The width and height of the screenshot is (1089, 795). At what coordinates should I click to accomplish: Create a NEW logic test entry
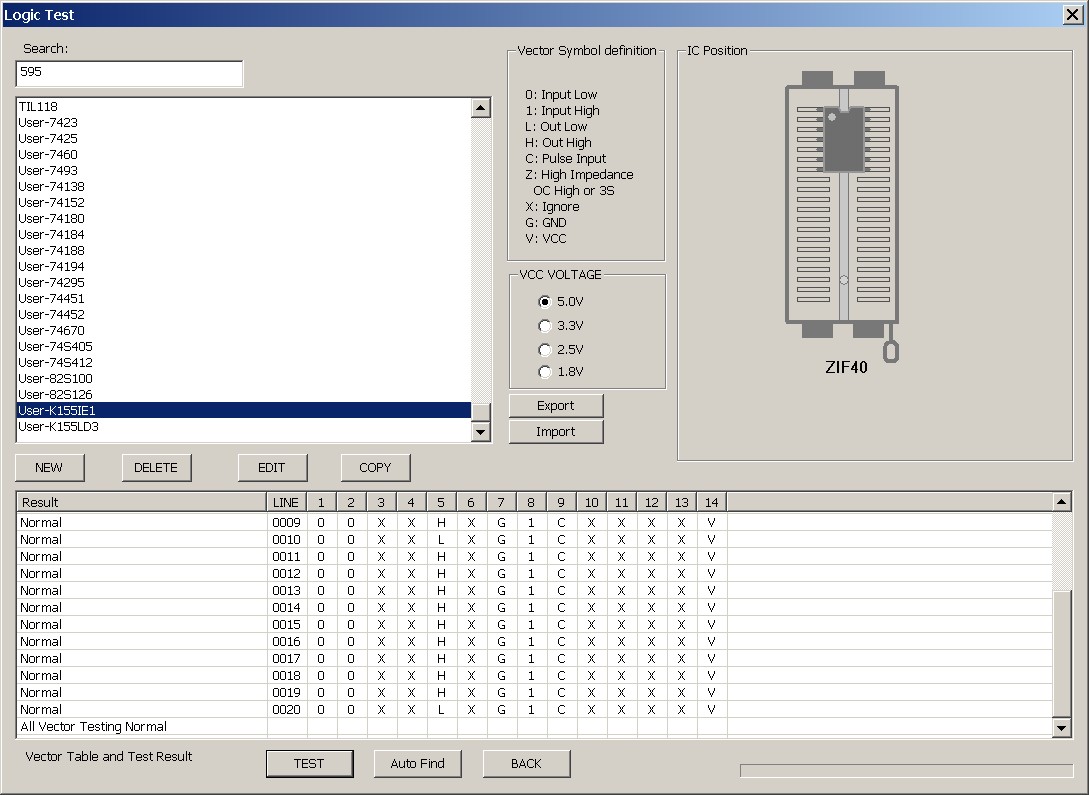(x=49, y=467)
